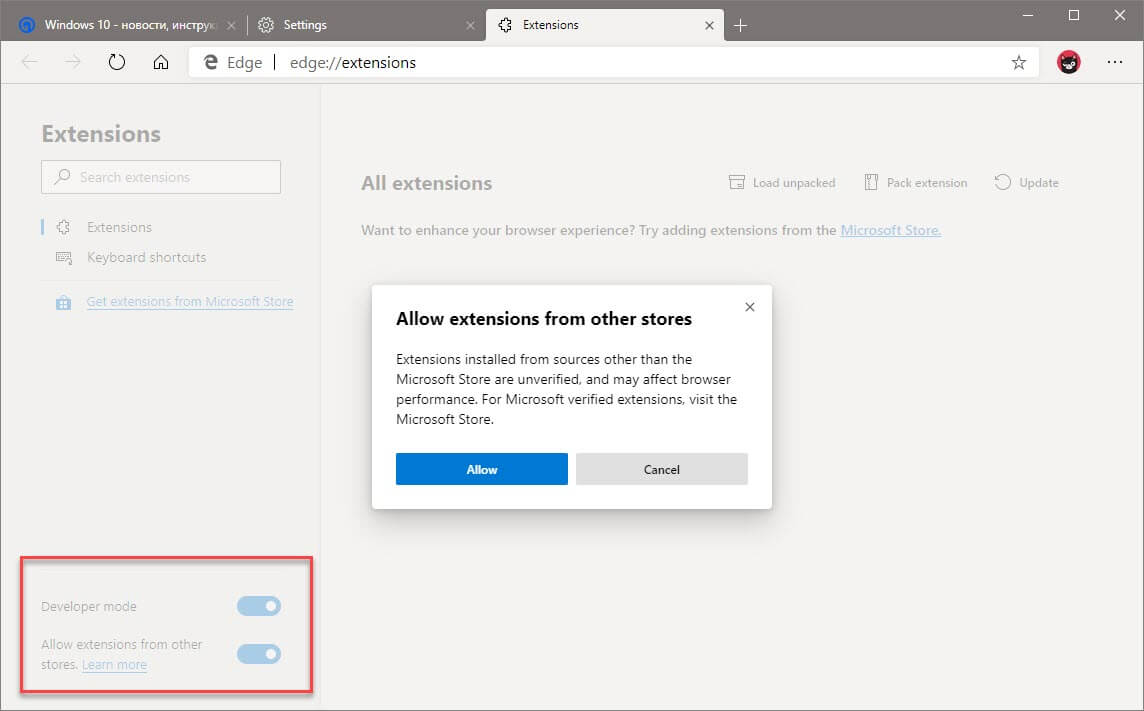Go to the Home page

coord(161,62)
